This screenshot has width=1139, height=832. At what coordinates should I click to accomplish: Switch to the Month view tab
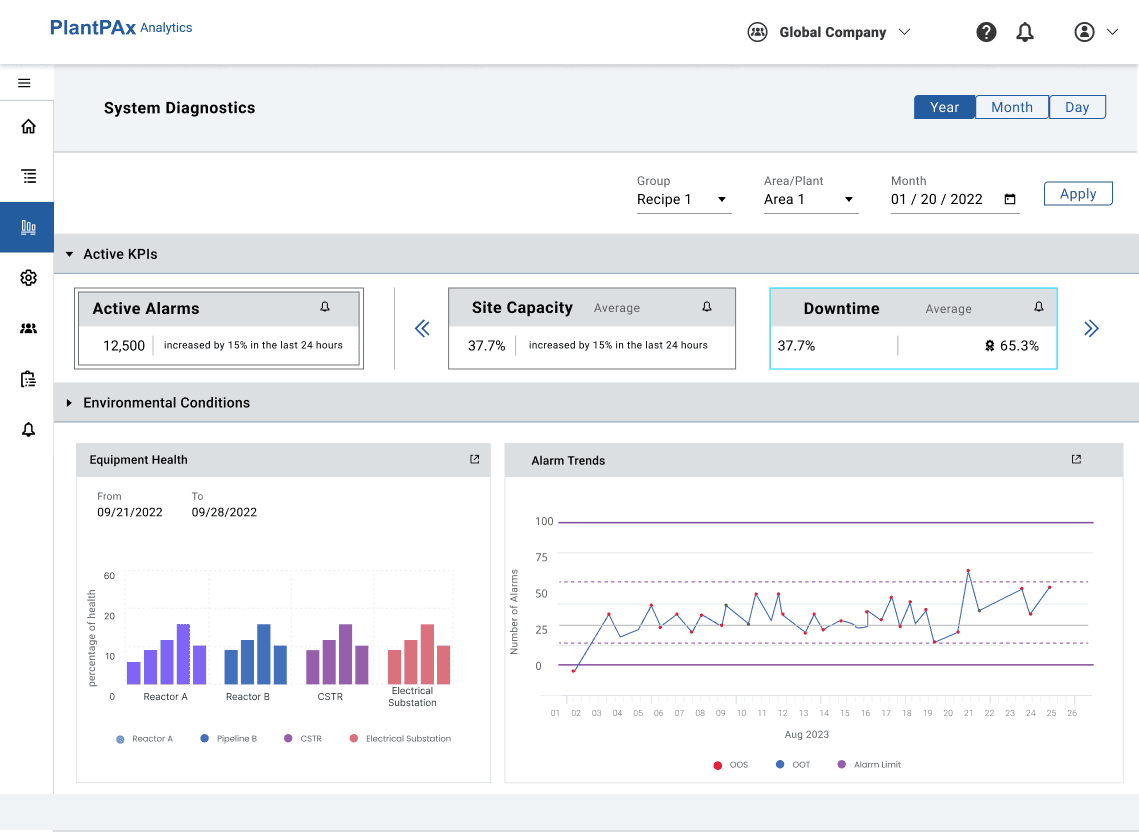[x=1012, y=107]
